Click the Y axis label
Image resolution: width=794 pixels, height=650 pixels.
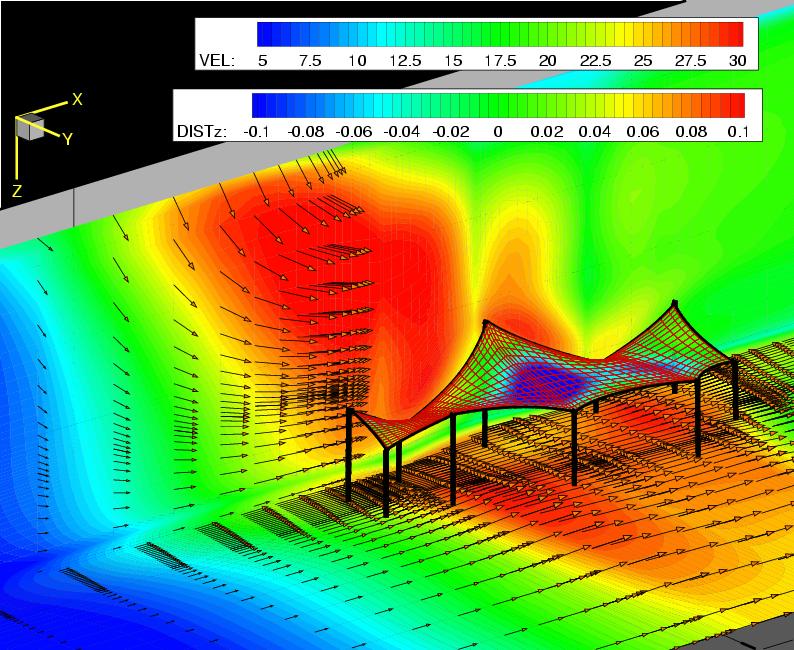(68, 139)
